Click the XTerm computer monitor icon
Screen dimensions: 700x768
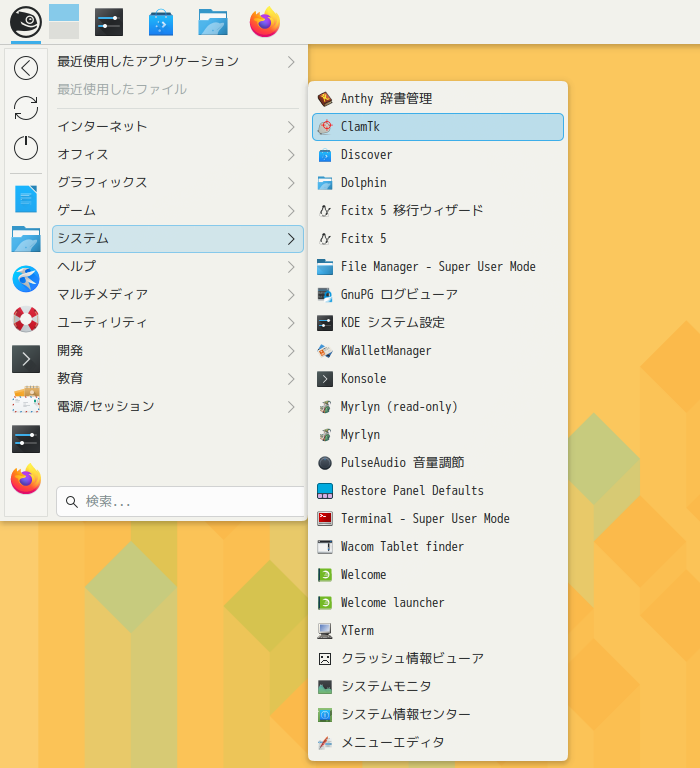tap(325, 631)
